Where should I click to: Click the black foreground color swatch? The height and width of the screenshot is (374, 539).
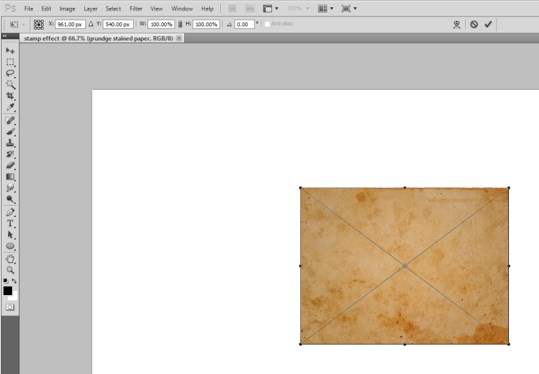(8, 291)
